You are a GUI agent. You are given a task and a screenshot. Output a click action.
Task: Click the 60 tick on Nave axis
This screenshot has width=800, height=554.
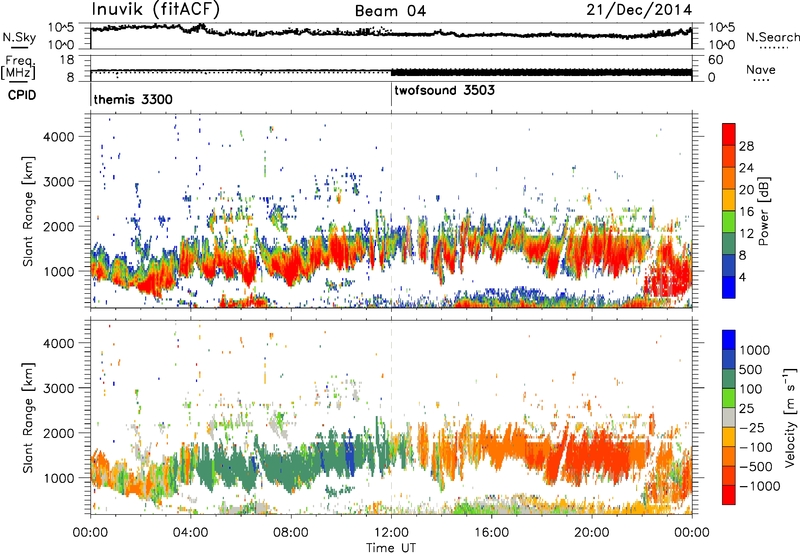click(x=715, y=60)
